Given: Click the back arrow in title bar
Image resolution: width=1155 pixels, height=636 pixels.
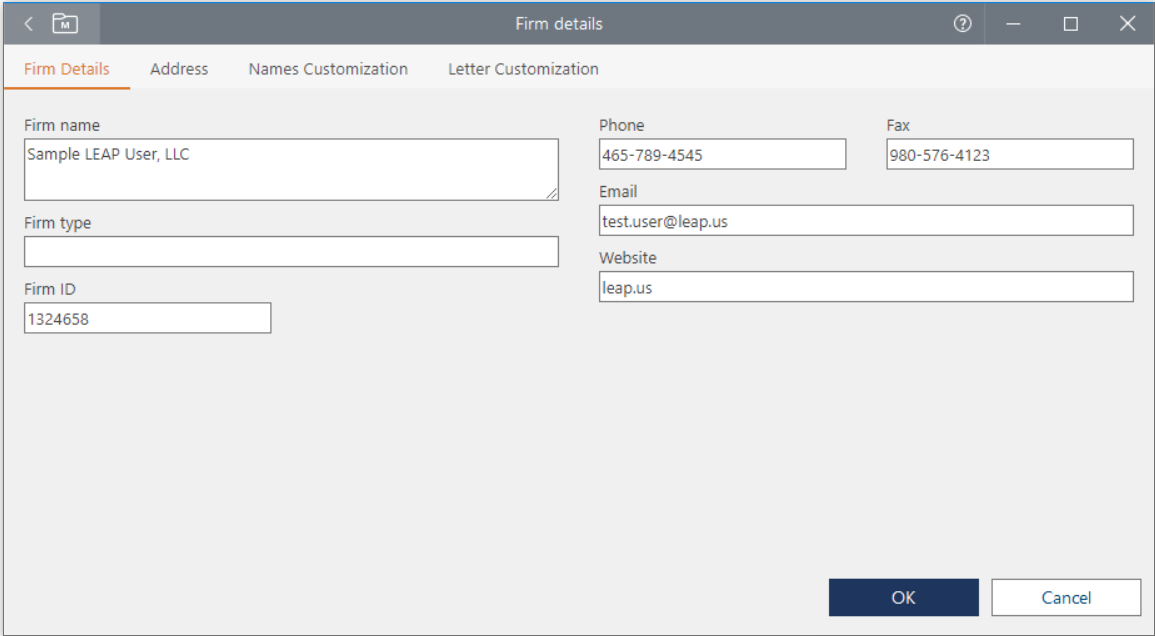Looking at the screenshot, I should pos(28,24).
